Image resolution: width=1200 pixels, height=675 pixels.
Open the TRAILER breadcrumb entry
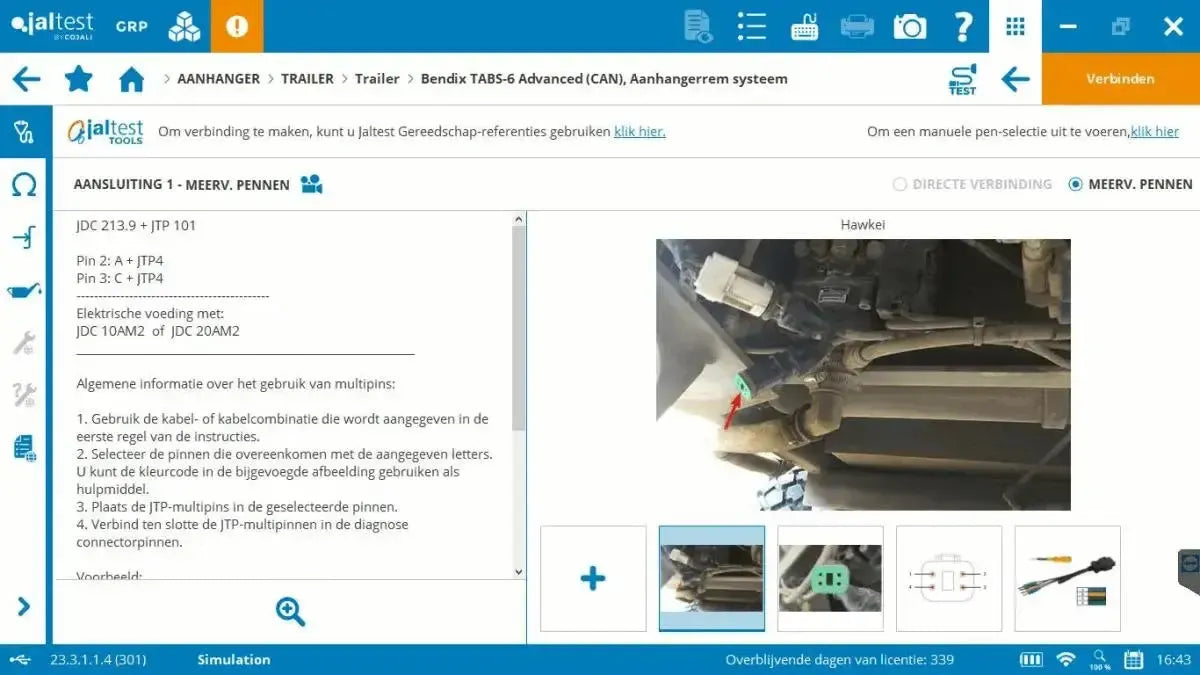(x=307, y=78)
